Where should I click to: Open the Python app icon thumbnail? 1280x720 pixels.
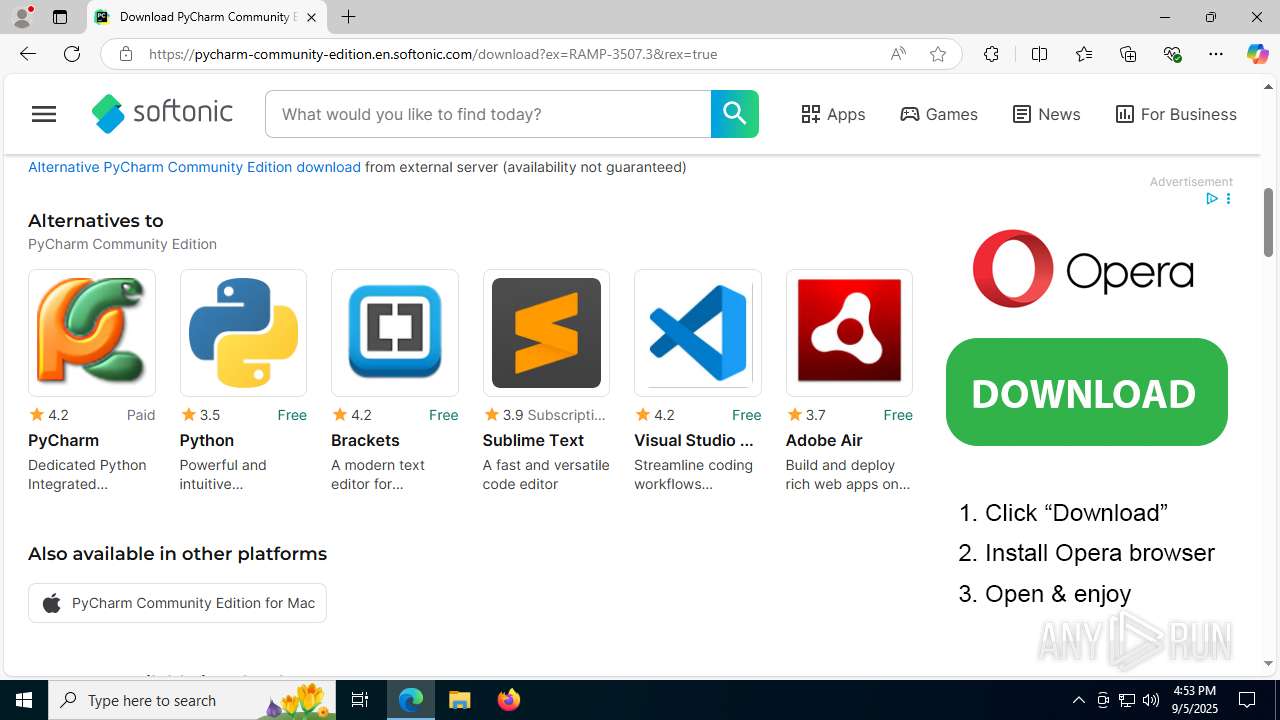pyautogui.click(x=243, y=333)
